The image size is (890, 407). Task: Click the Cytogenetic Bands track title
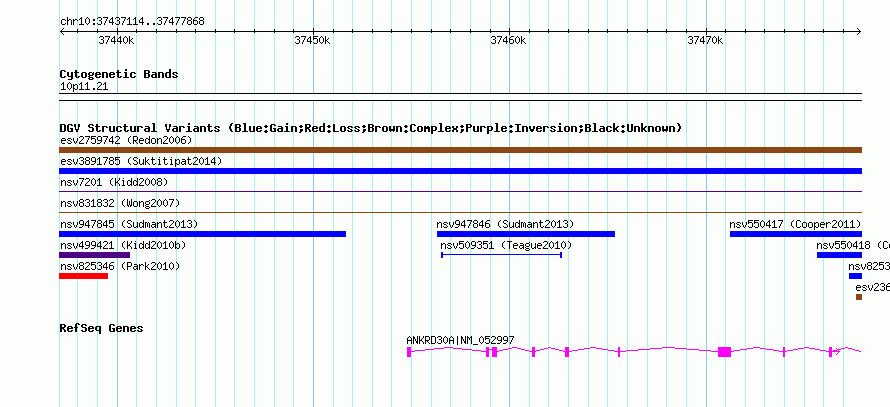[x=119, y=74]
